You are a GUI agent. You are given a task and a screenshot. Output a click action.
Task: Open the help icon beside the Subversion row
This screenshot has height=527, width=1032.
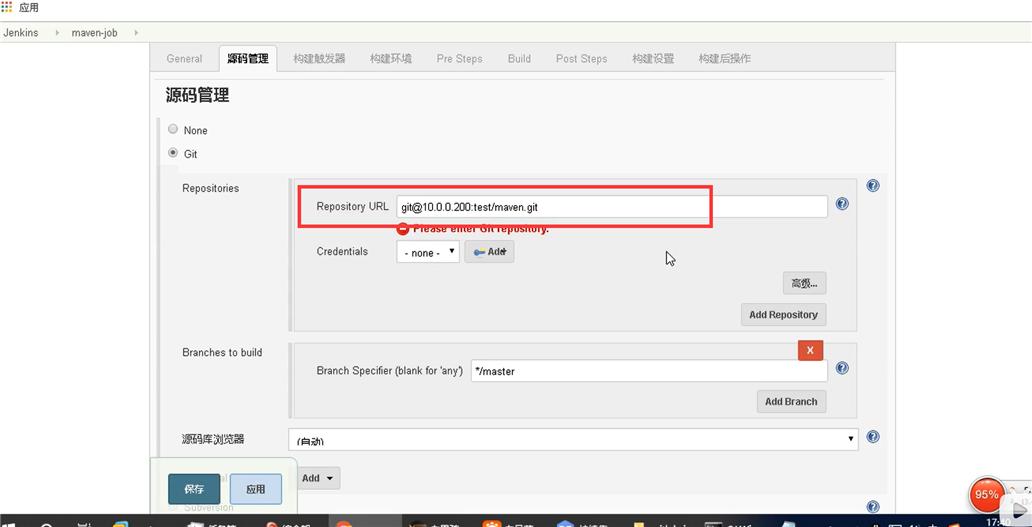[x=873, y=507]
